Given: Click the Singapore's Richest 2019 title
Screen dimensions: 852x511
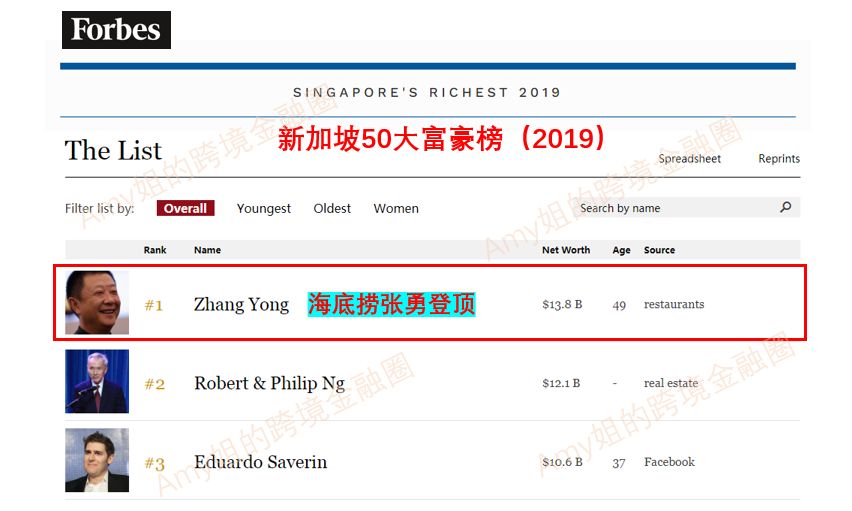Looking at the screenshot, I should (x=427, y=92).
